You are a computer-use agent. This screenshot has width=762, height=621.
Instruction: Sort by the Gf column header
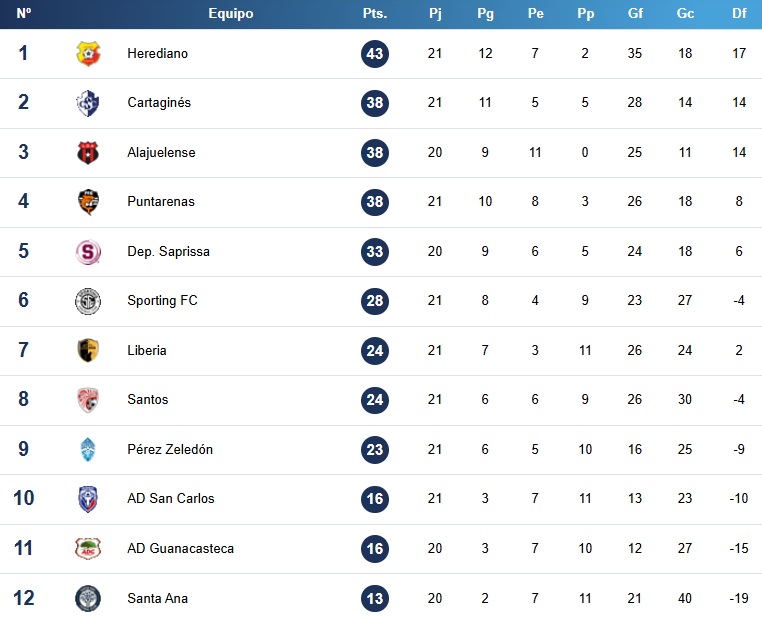[635, 14]
